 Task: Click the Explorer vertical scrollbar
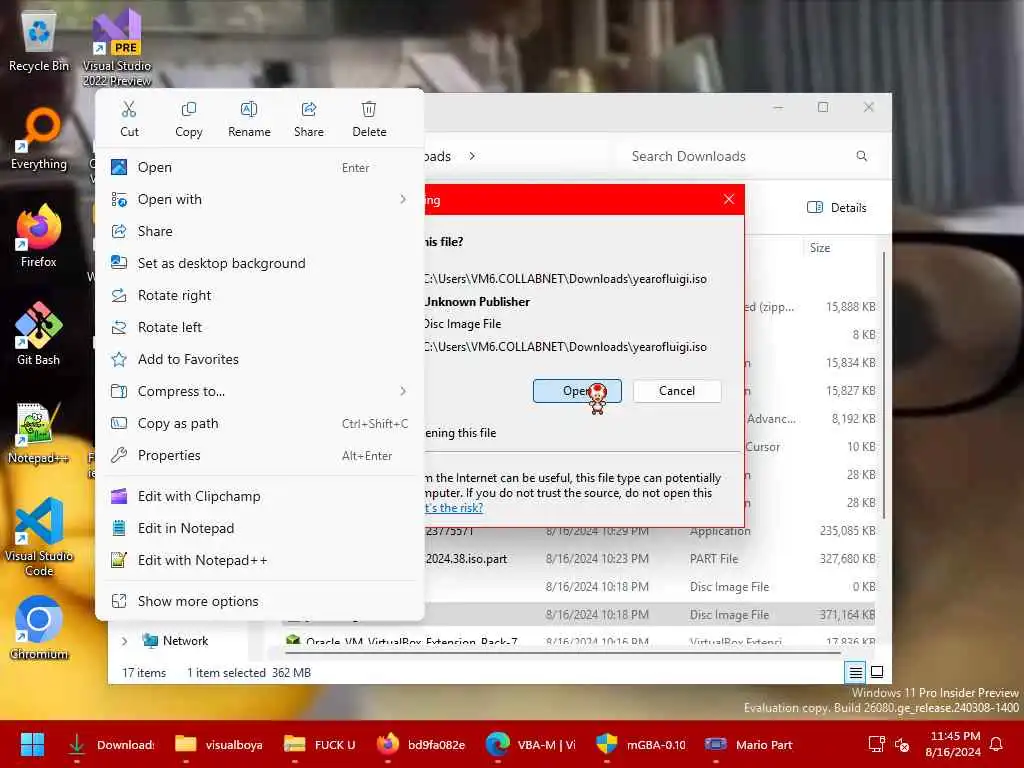point(884,385)
